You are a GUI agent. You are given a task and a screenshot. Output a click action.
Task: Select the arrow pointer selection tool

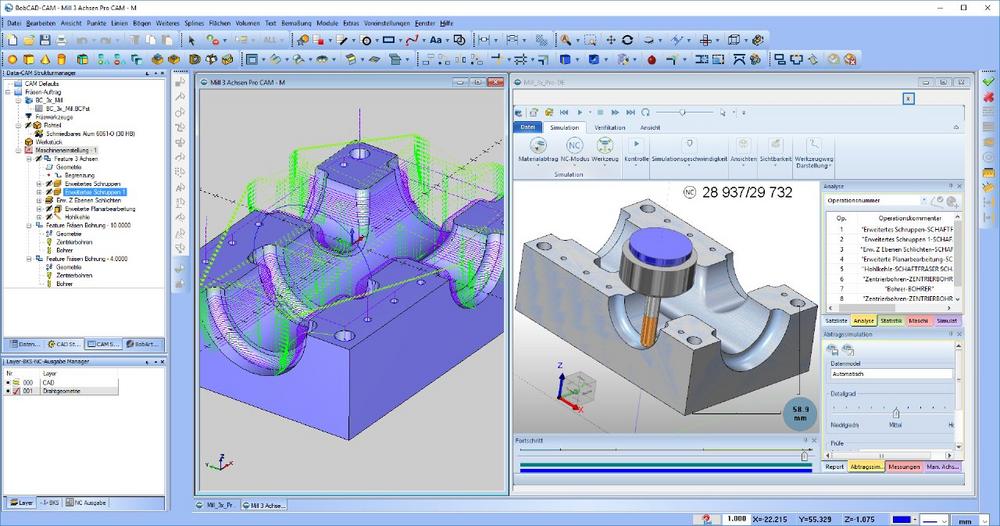click(191, 40)
